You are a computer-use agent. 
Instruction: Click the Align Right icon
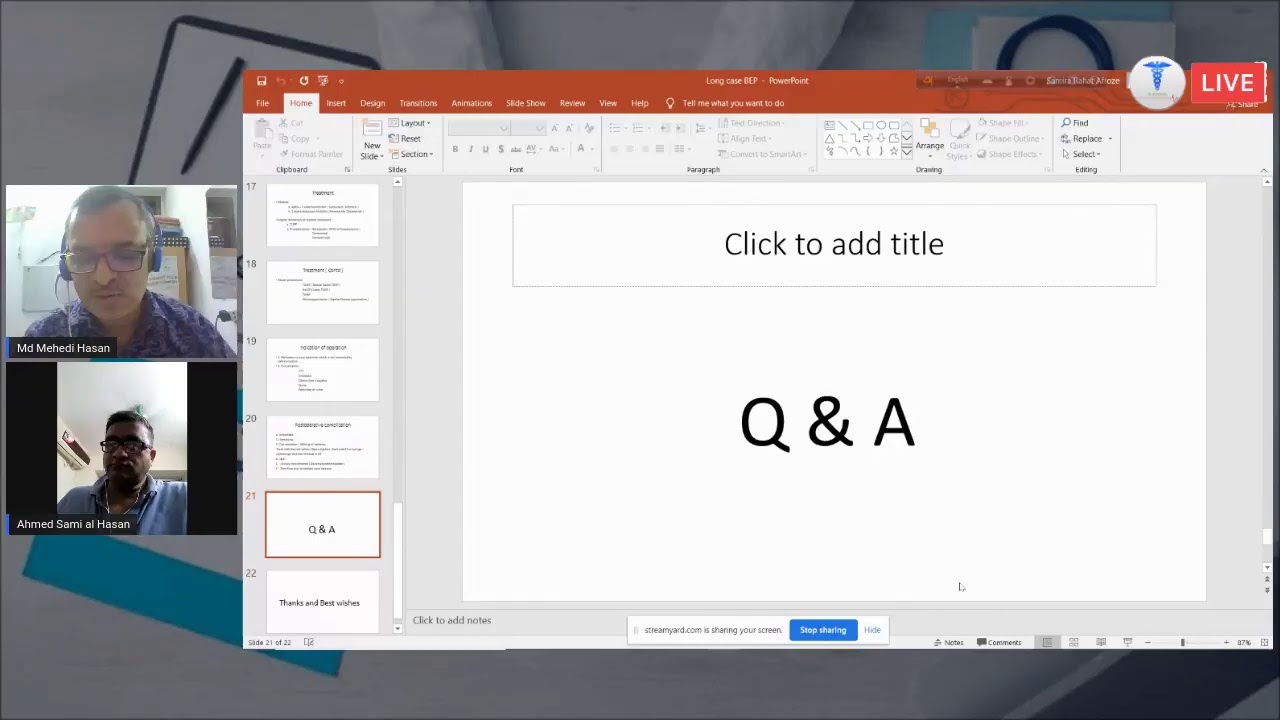(x=644, y=149)
